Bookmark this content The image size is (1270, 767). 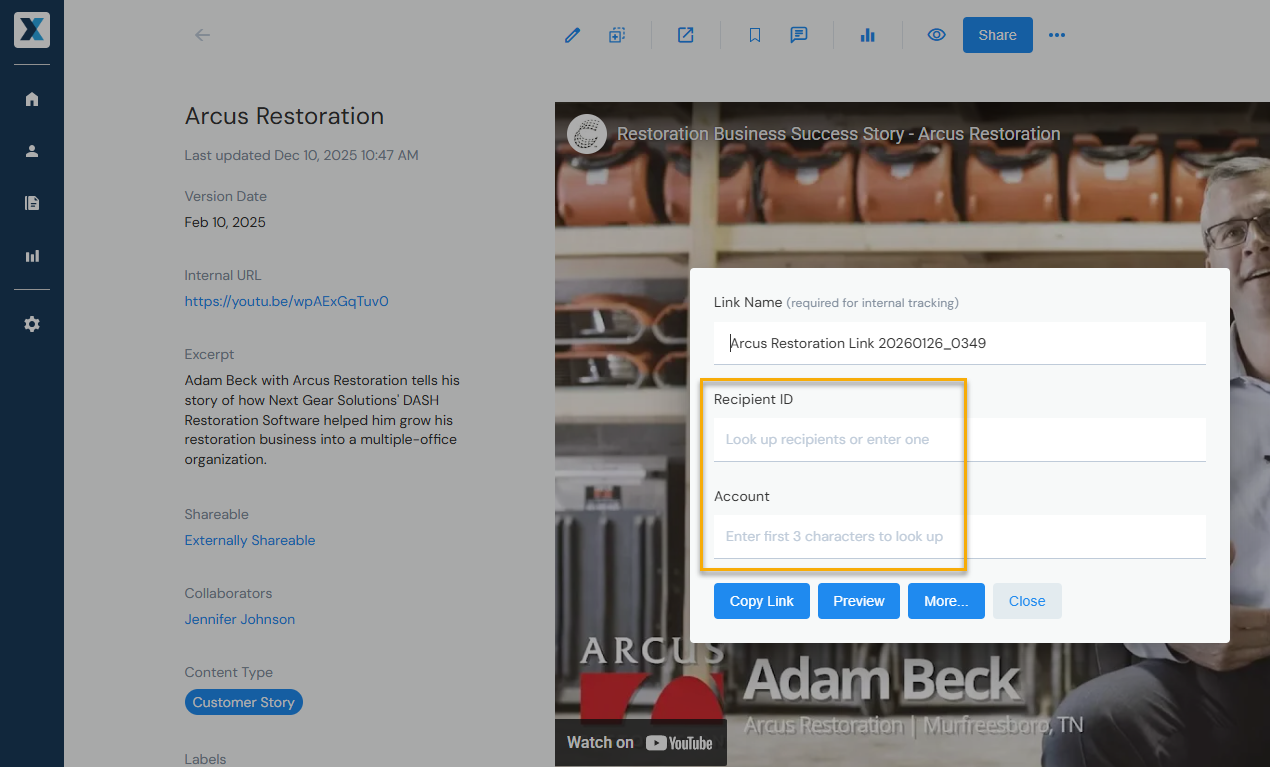(755, 35)
